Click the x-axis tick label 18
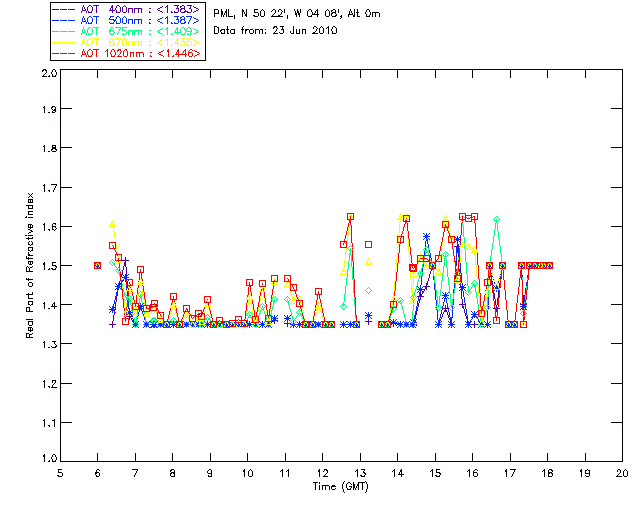The image size is (640, 512). pos(547,473)
